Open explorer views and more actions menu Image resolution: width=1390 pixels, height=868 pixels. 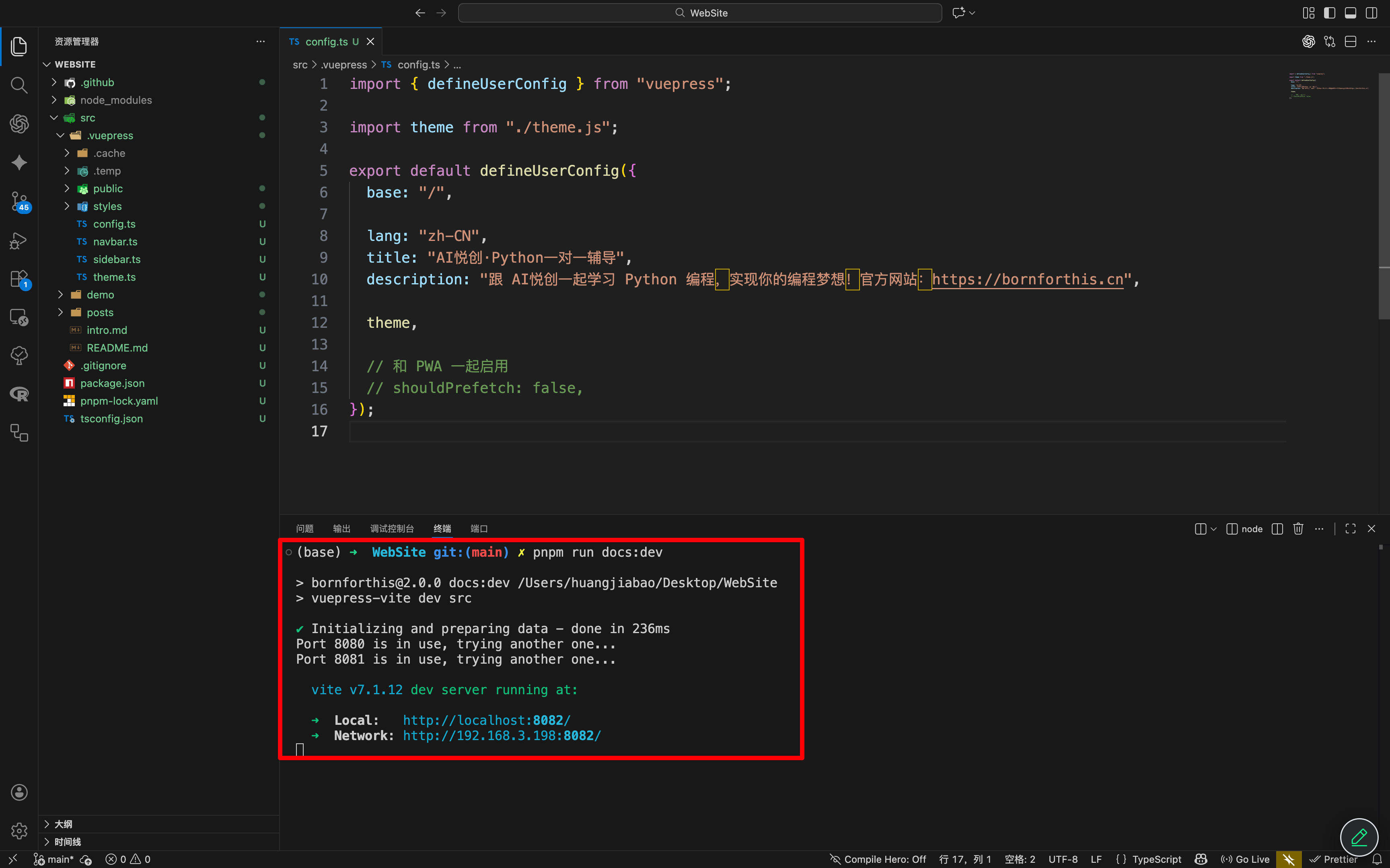[261, 41]
